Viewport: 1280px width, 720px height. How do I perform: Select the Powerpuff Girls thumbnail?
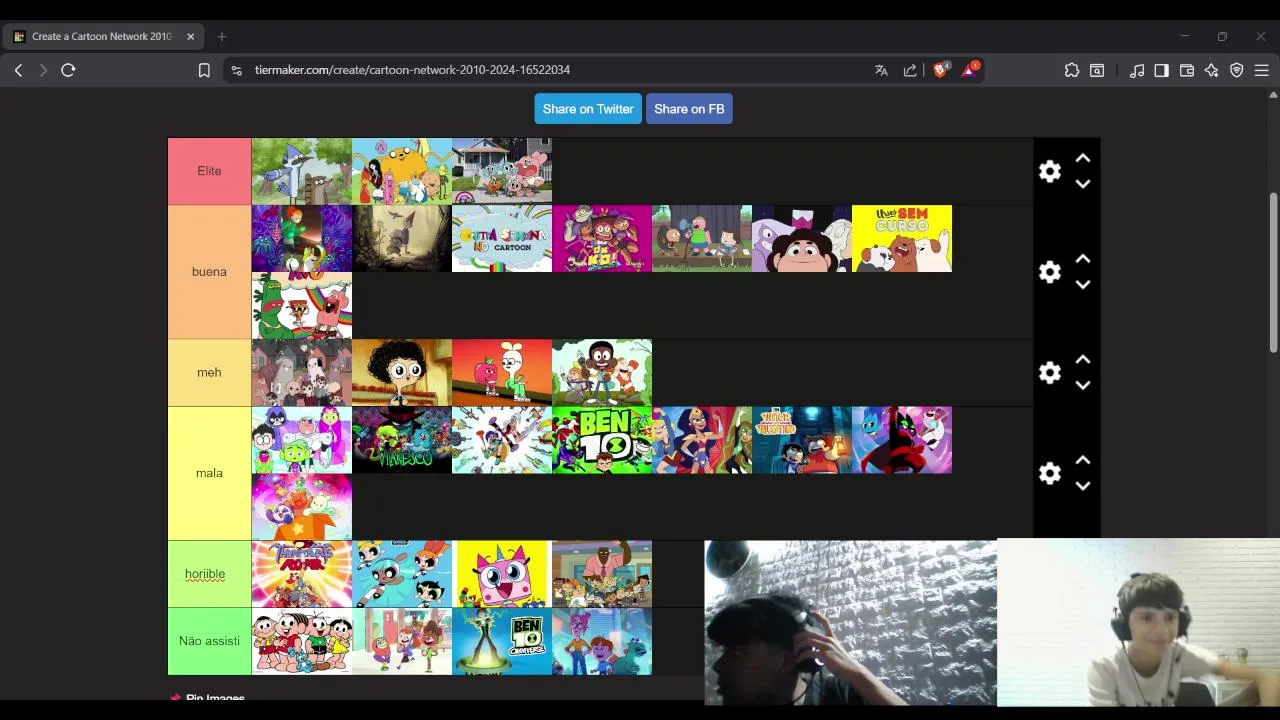(402, 574)
